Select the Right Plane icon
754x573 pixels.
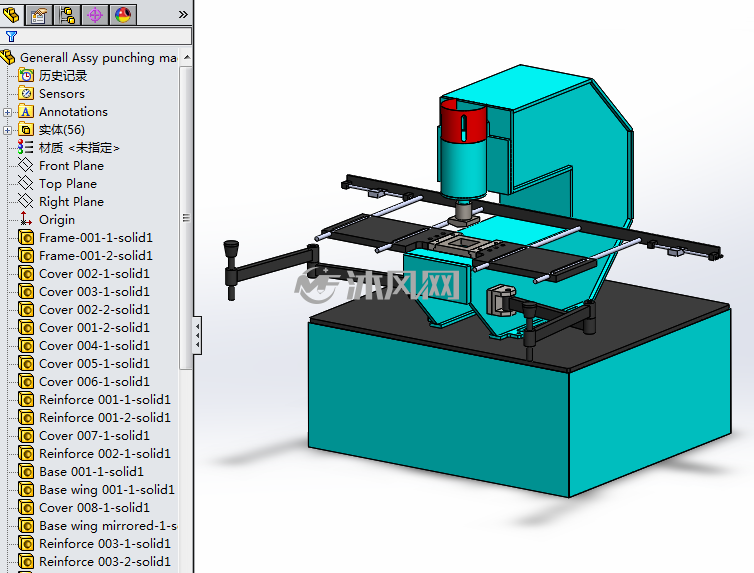point(25,201)
